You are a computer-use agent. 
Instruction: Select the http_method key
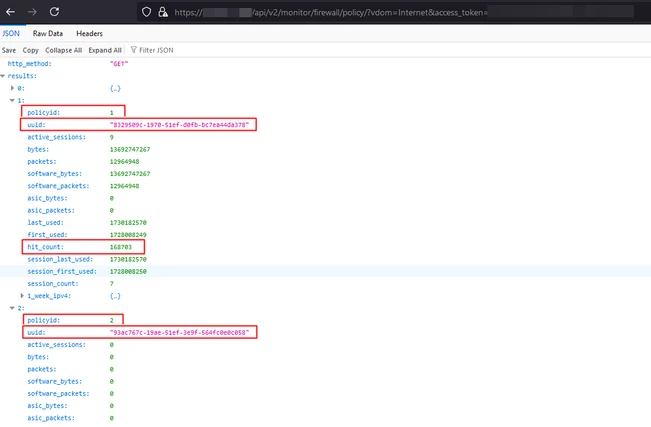(x=29, y=64)
